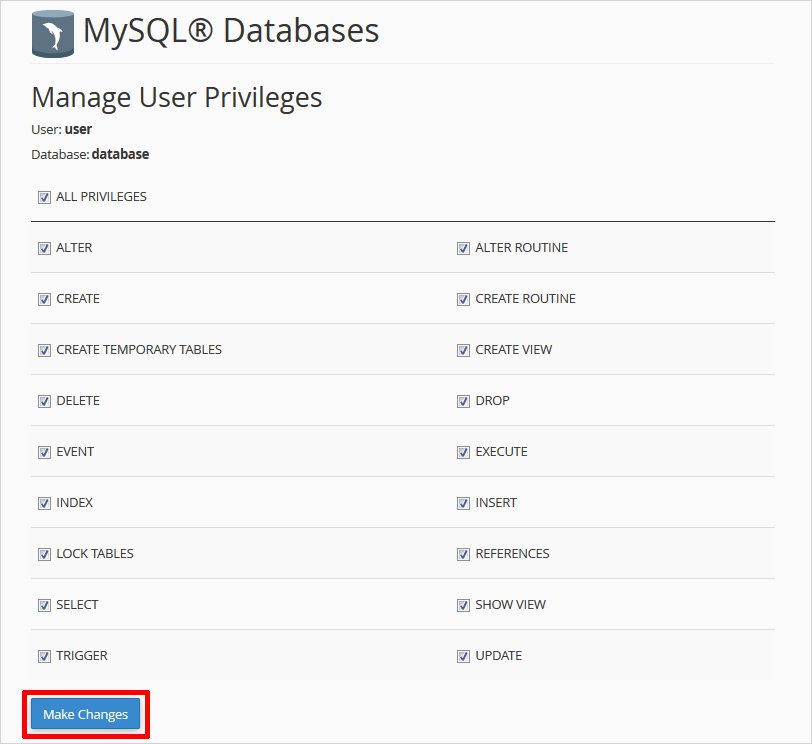812x744 pixels.
Task: Disable the ALTER ROUTINE privilege
Action: (463, 248)
